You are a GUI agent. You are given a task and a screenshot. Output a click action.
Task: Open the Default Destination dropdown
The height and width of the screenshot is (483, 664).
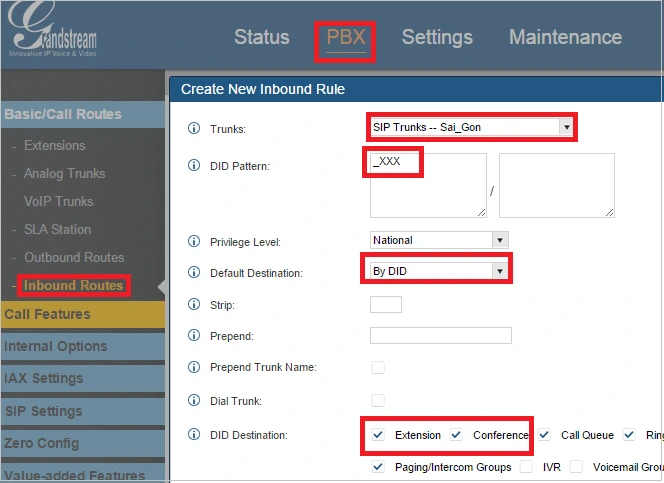[x=435, y=271]
